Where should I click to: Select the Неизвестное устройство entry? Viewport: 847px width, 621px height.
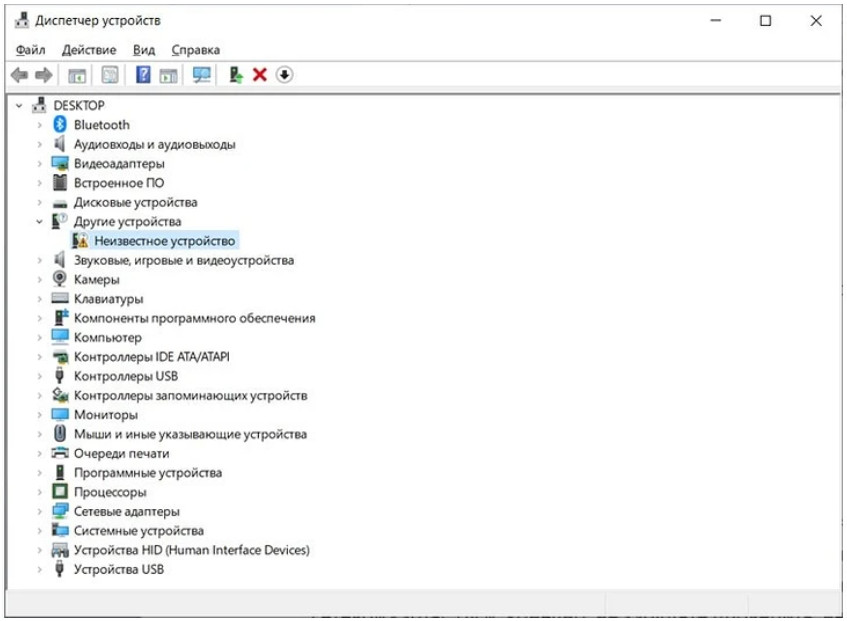click(x=164, y=241)
